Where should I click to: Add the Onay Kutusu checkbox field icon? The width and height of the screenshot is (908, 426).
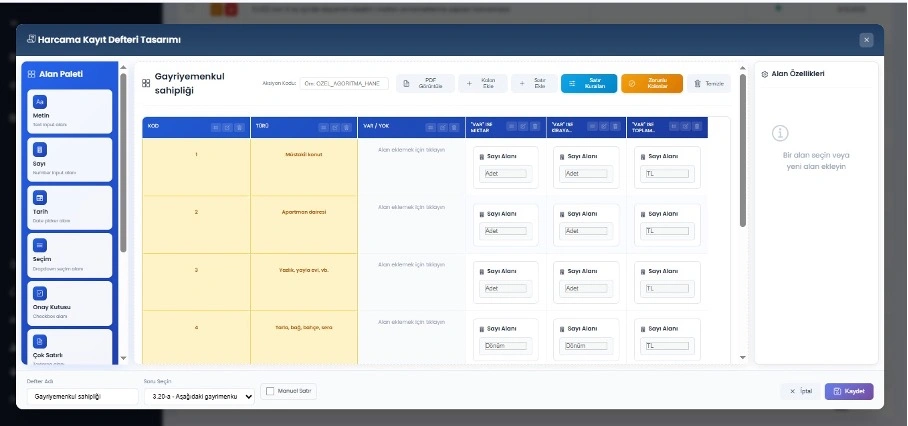(41, 293)
